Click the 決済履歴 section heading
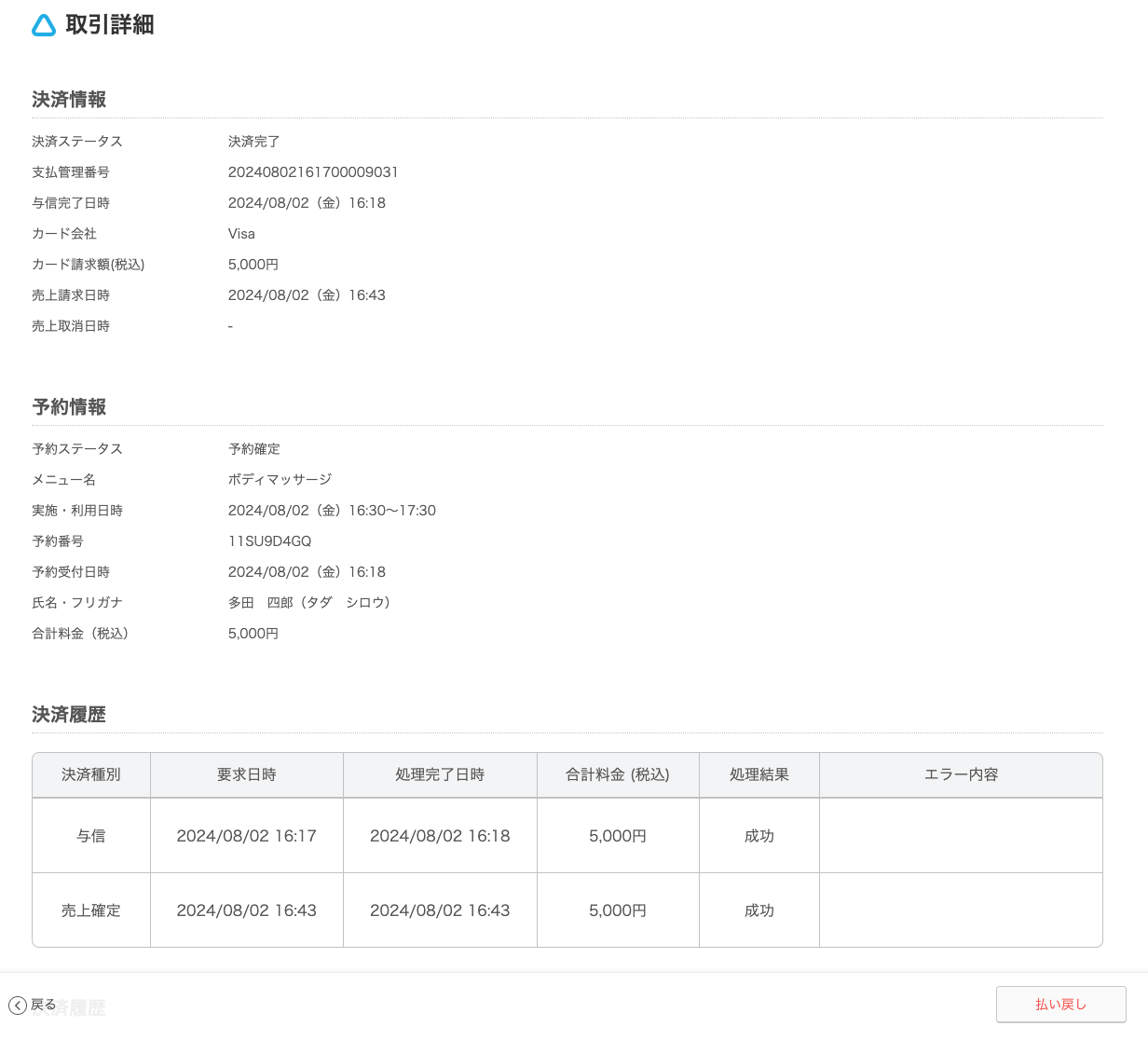The image size is (1148, 1040). (x=69, y=715)
